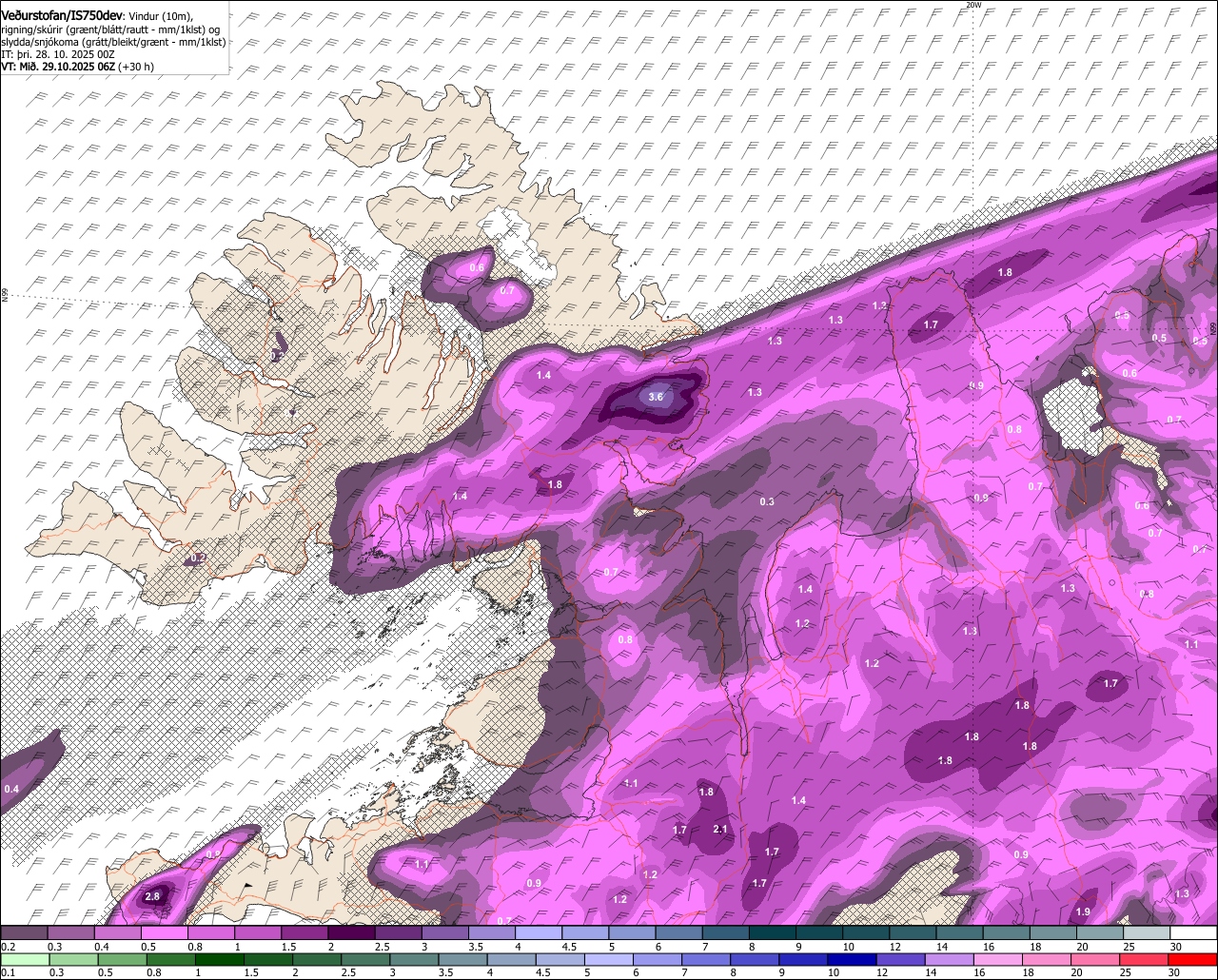The image size is (1218, 980).
Task: Click the 3.6 precipitation value on the map
Action: pyautogui.click(x=655, y=397)
